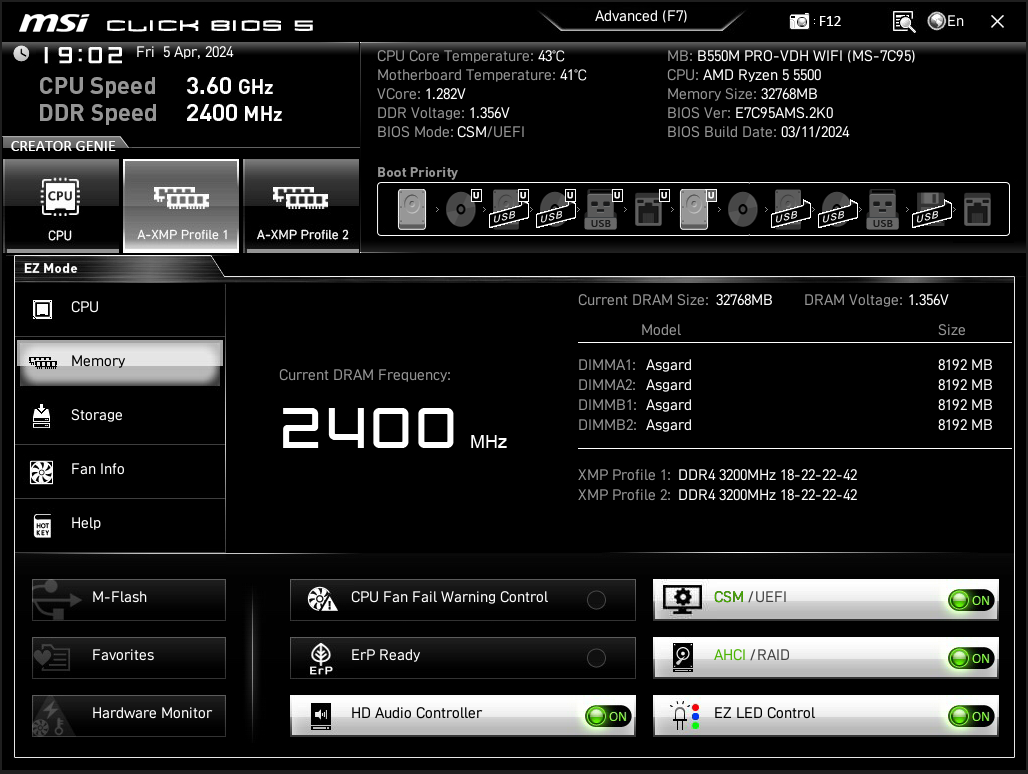The width and height of the screenshot is (1028, 774).
Task: Turn off the EZ LED Control switch
Action: pos(971,716)
